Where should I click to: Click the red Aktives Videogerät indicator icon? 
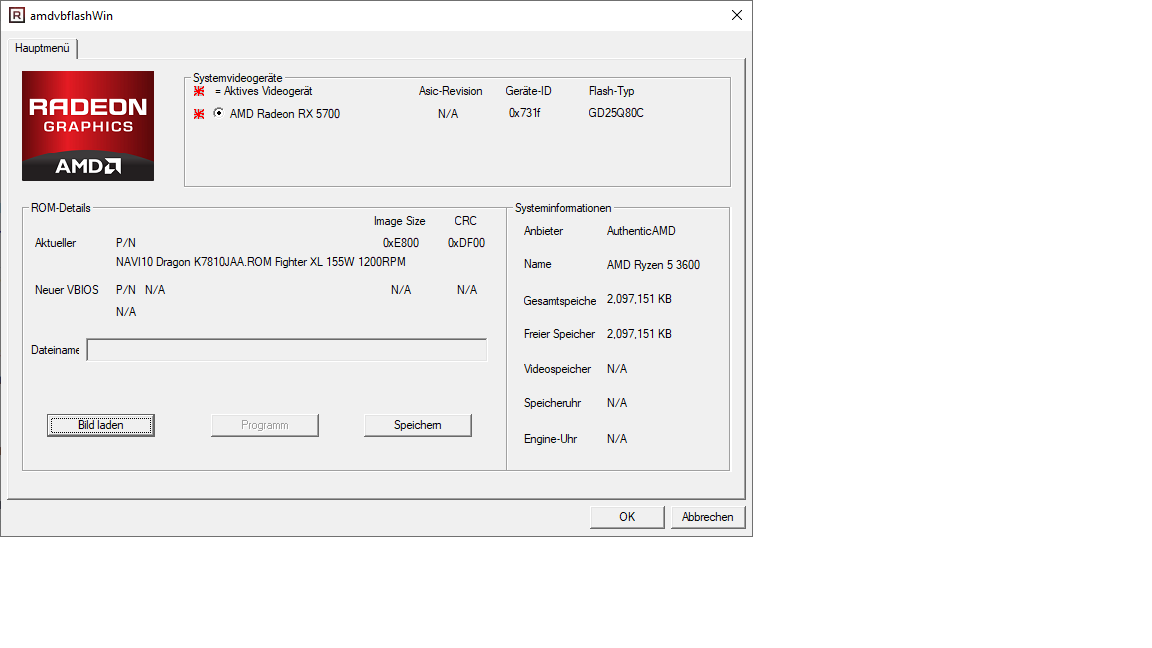(x=198, y=91)
